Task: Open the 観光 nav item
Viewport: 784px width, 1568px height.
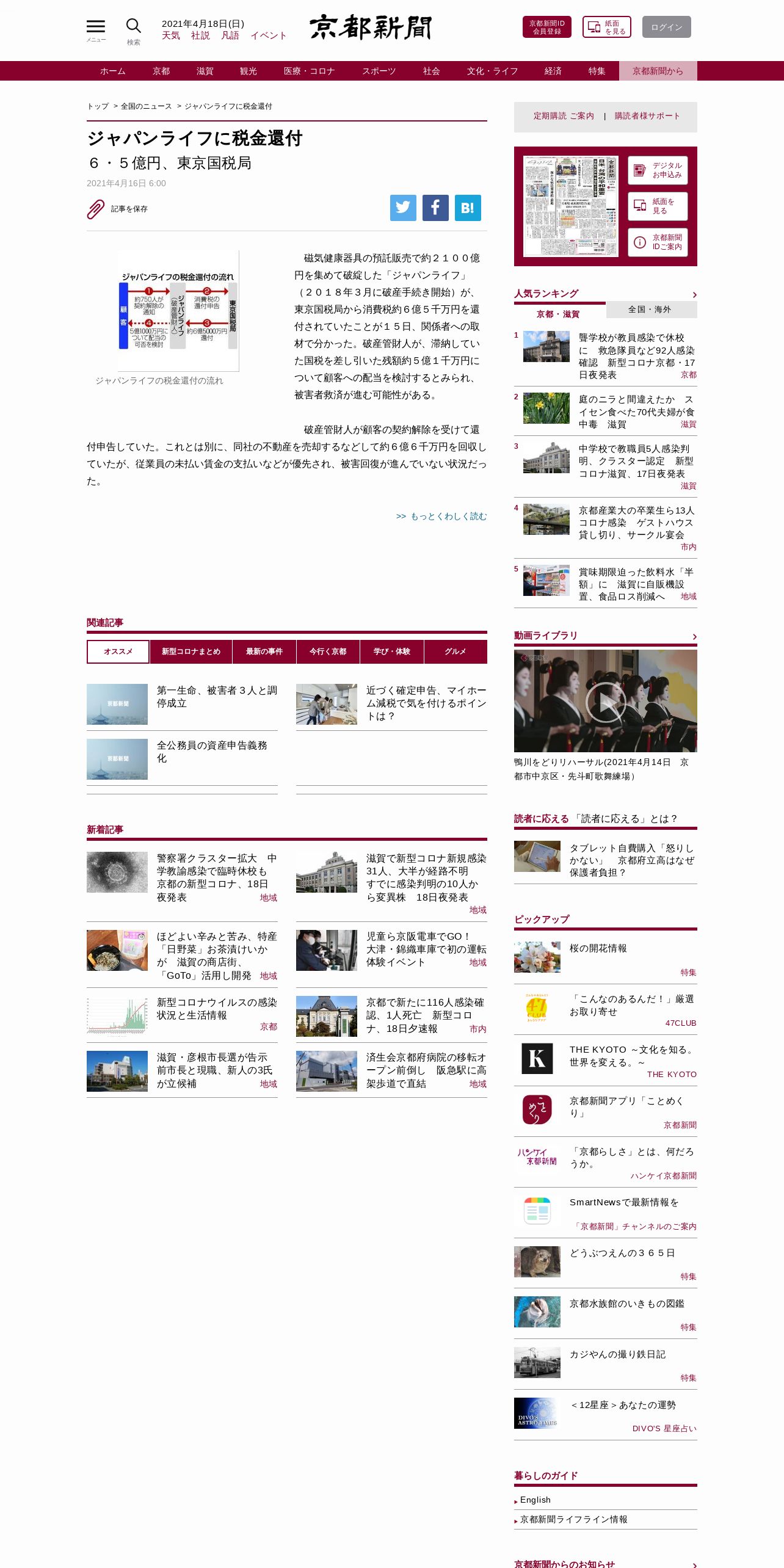Action: tap(249, 71)
